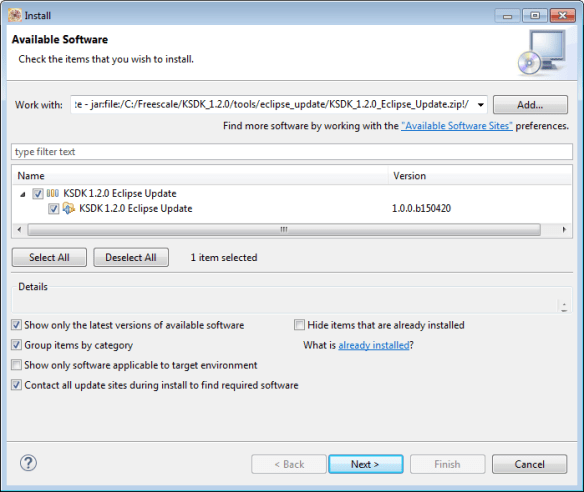Click Select All button
The image size is (584, 492).
(49, 257)
